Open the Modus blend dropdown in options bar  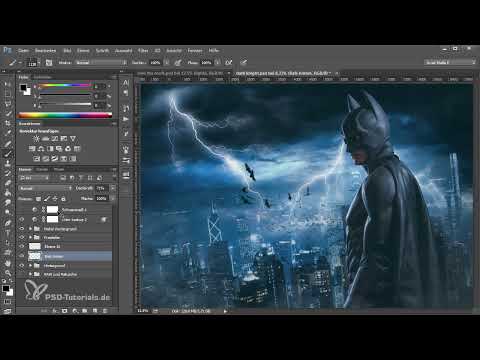pyautogui.click(x=101, y=62)
